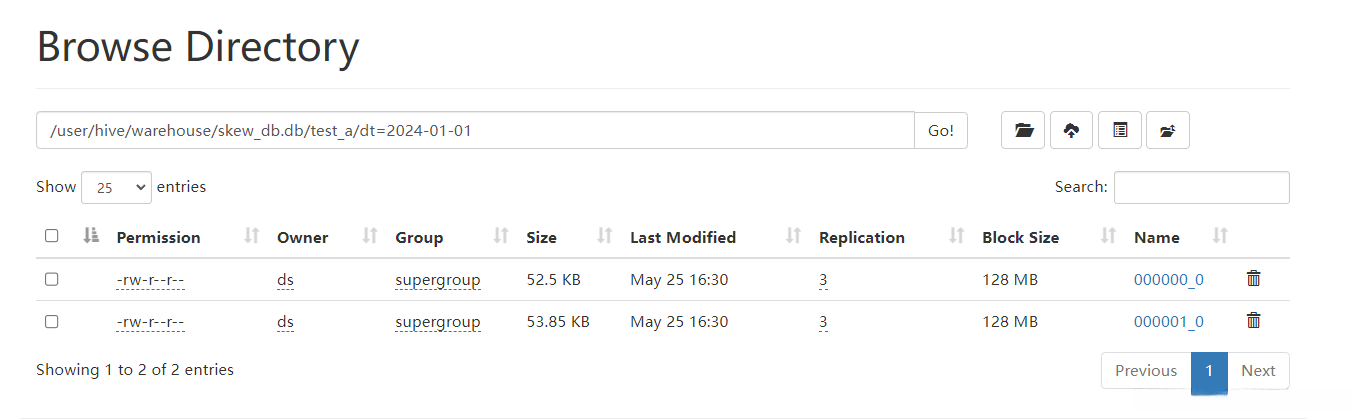Click the sort icon beside select-all checkbox
The height and width of the screenshot is (420, 1364).
point(91,236)
